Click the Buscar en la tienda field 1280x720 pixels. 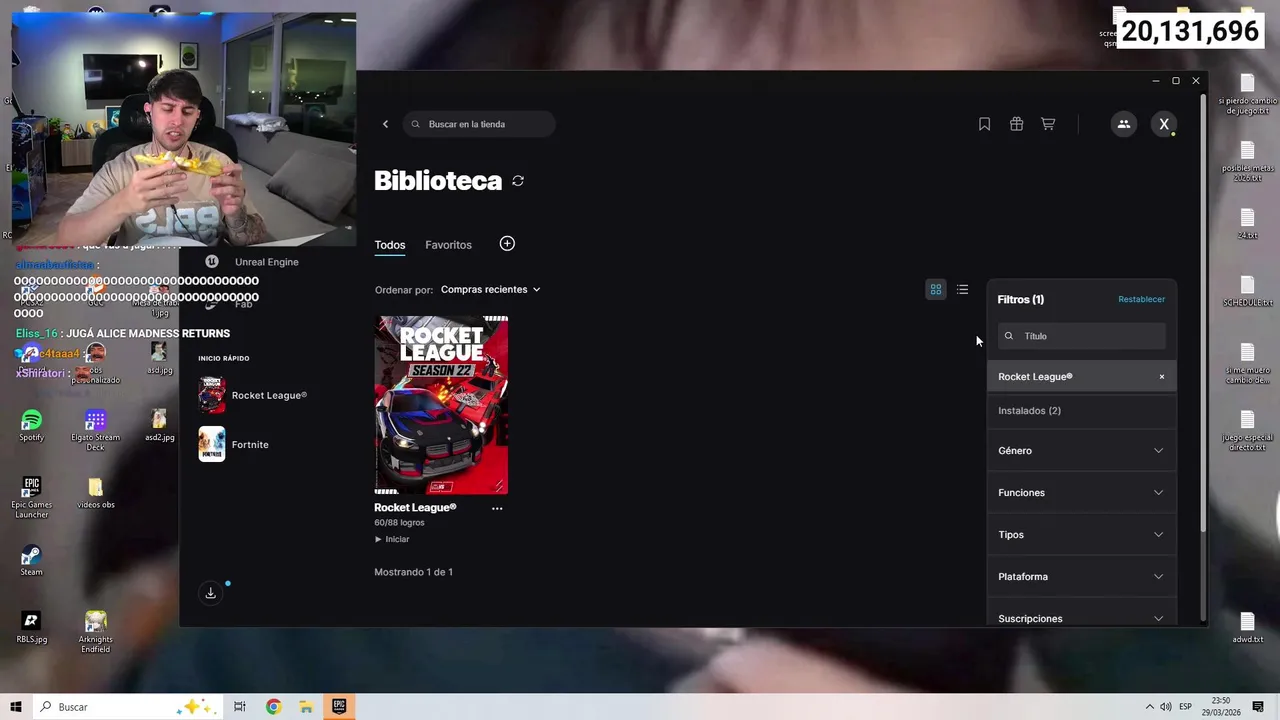[480, 124]
